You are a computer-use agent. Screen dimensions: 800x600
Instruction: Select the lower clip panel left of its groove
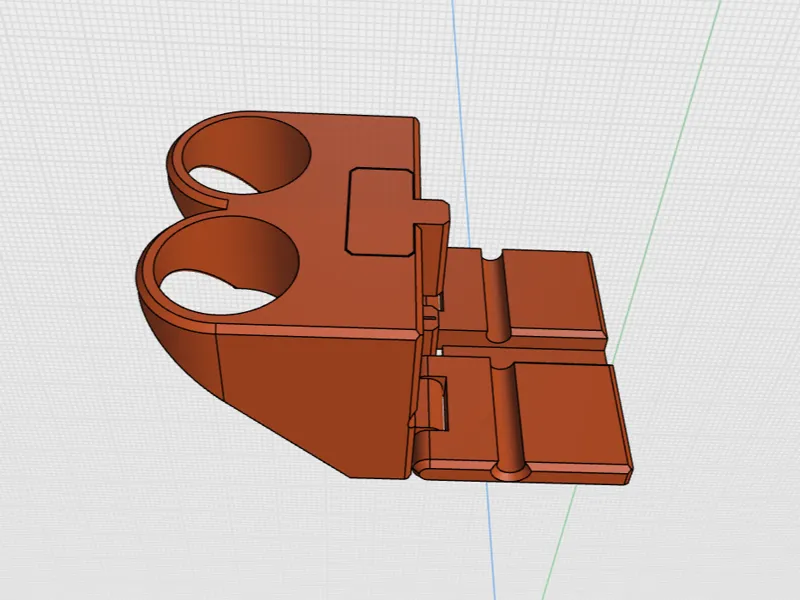pos(462,411)
